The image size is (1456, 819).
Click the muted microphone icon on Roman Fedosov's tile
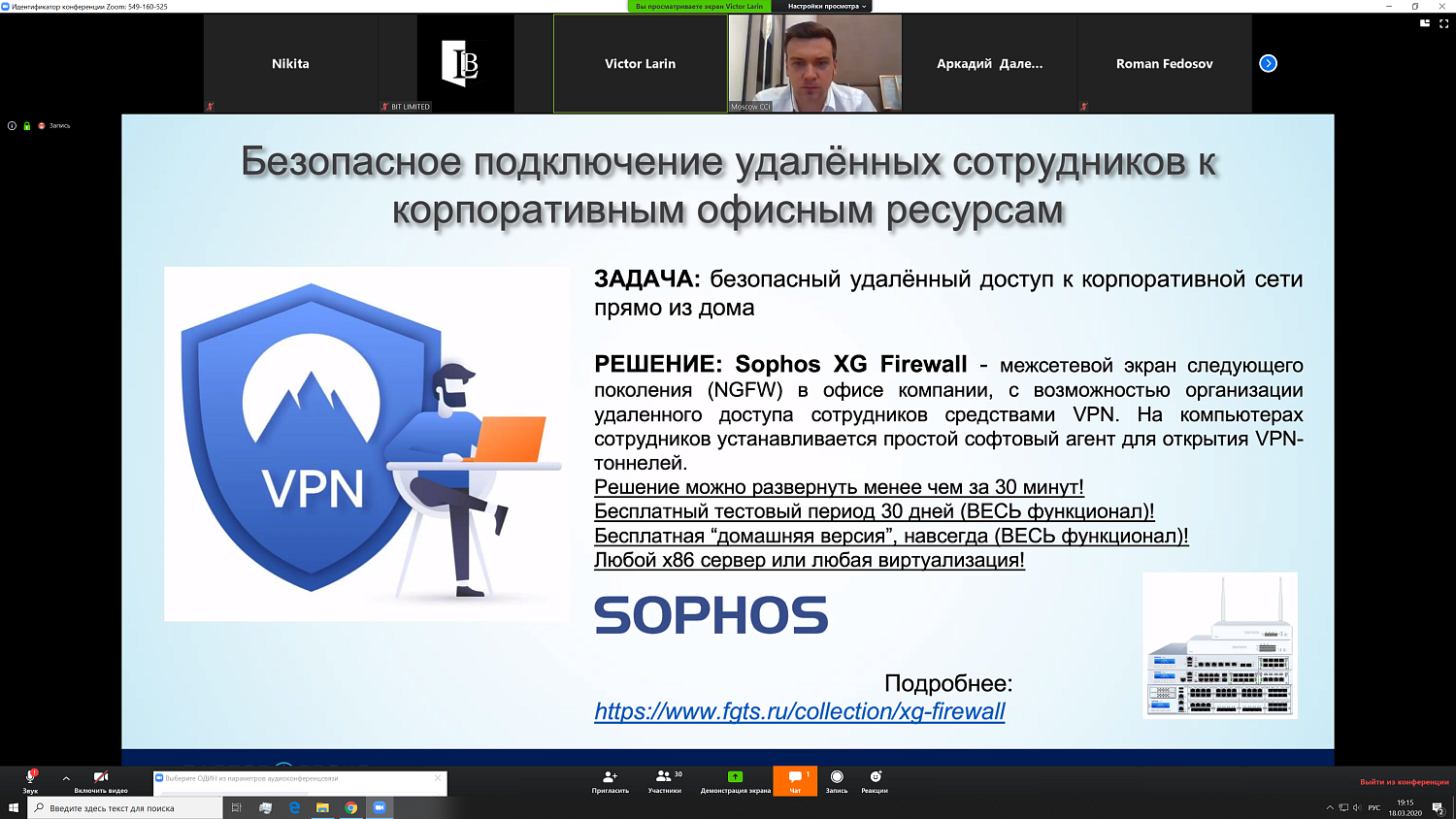[1084, 107]
